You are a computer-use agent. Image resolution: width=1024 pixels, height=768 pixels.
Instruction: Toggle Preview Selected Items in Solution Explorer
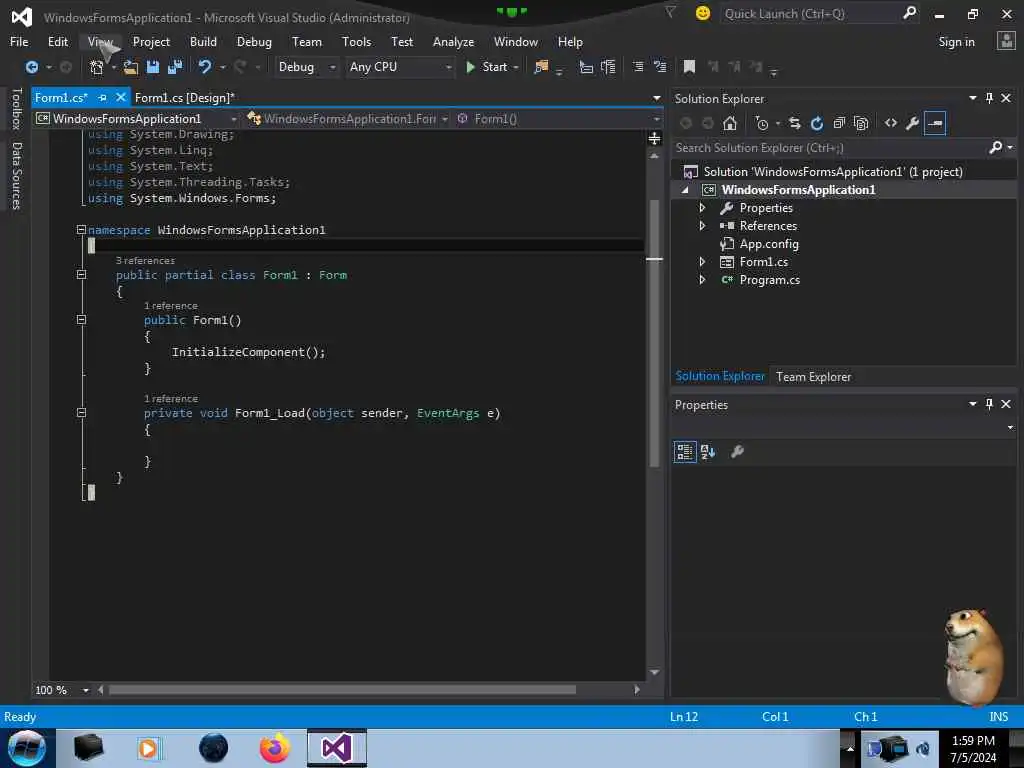(x=935, y=123)
